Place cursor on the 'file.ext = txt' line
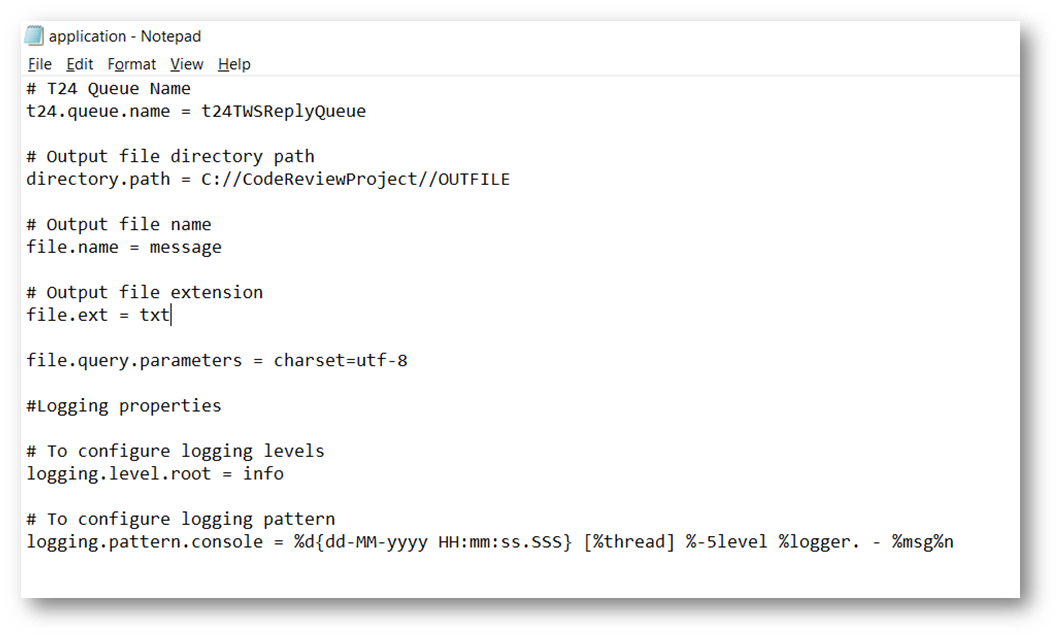The height and width of the screenshot is (640, 1062). (x=98, y=315)
